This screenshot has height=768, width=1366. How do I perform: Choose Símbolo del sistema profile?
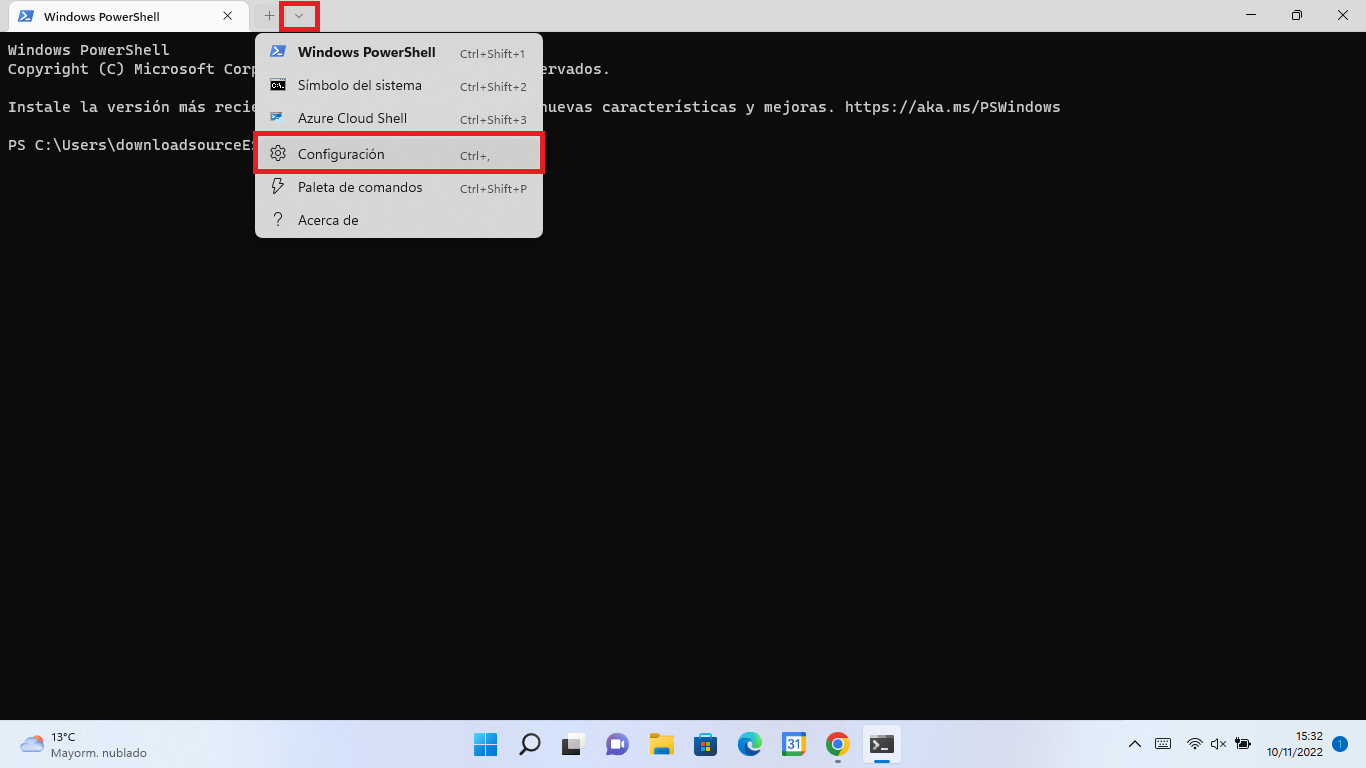399,85
